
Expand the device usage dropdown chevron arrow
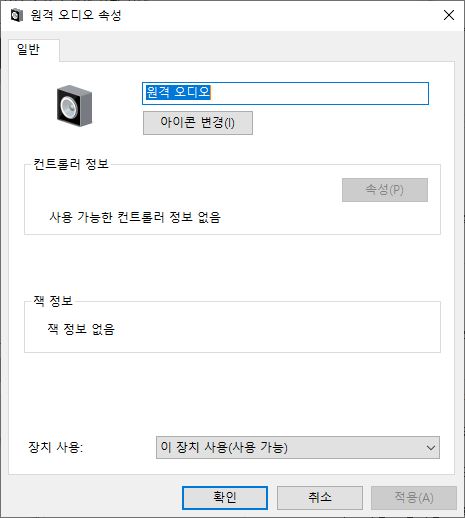click(x=431, y=448)
